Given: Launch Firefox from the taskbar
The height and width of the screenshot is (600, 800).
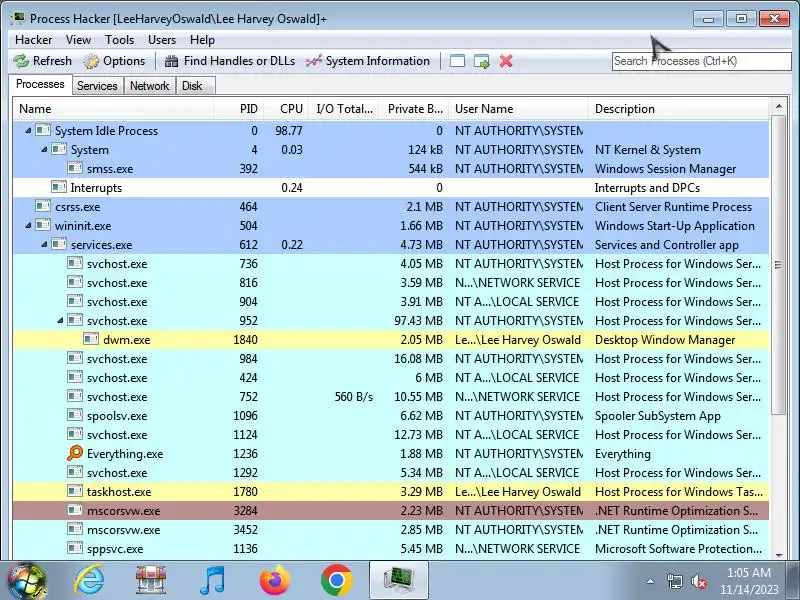Looking at the screenshot, I should [274, 581].
